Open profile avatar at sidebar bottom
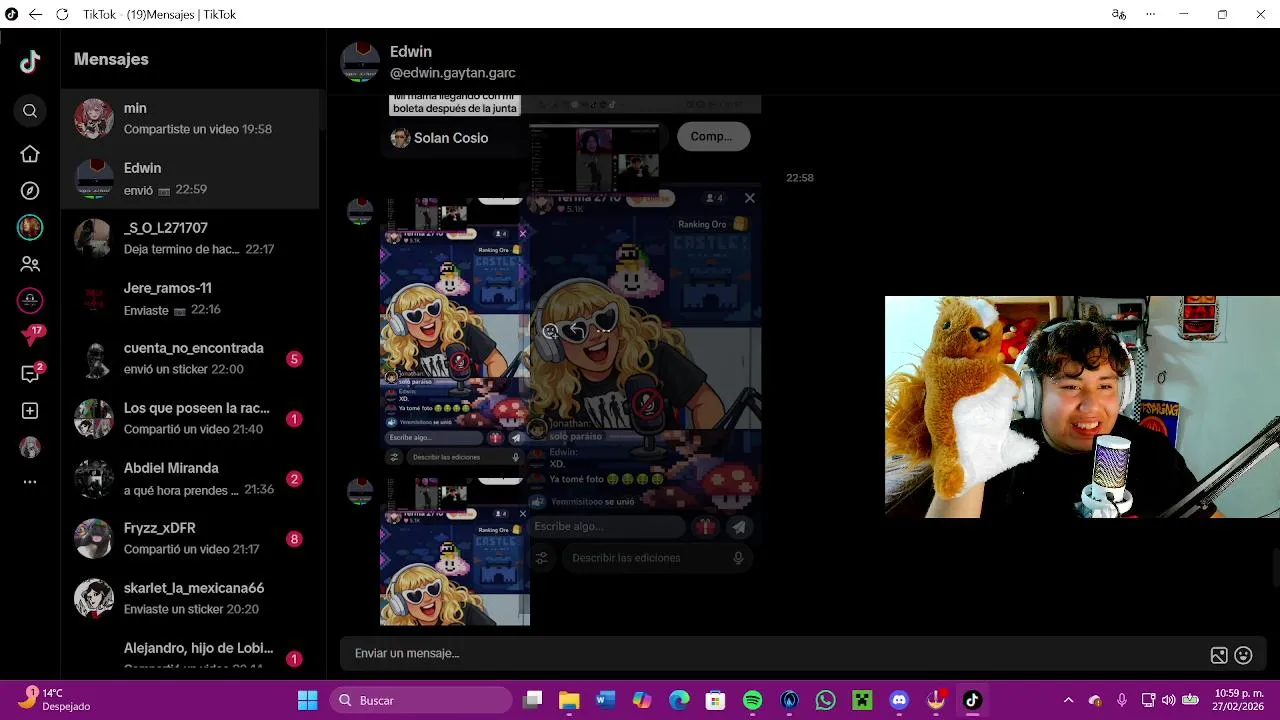Image resolution: width=1280 pixels, height=720 pixels. pyautogui.click(x=30, y=447)
